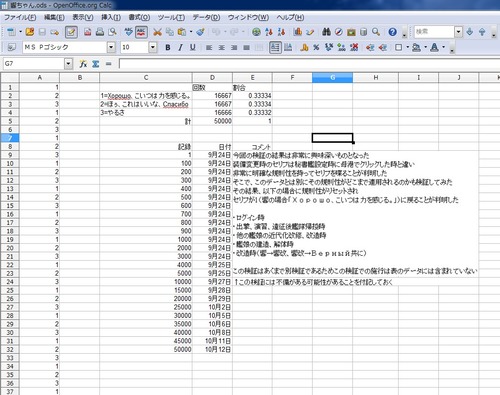Open the page preview
The width and height of the screenshot is (500, 395).
coord(113,32)
